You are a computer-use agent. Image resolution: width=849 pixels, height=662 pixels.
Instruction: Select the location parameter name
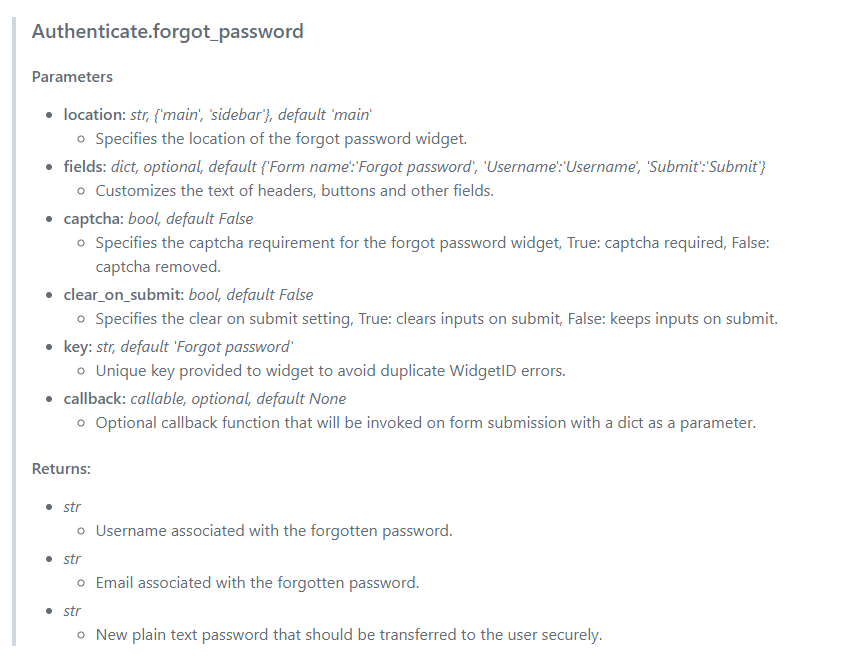point(94,115)
